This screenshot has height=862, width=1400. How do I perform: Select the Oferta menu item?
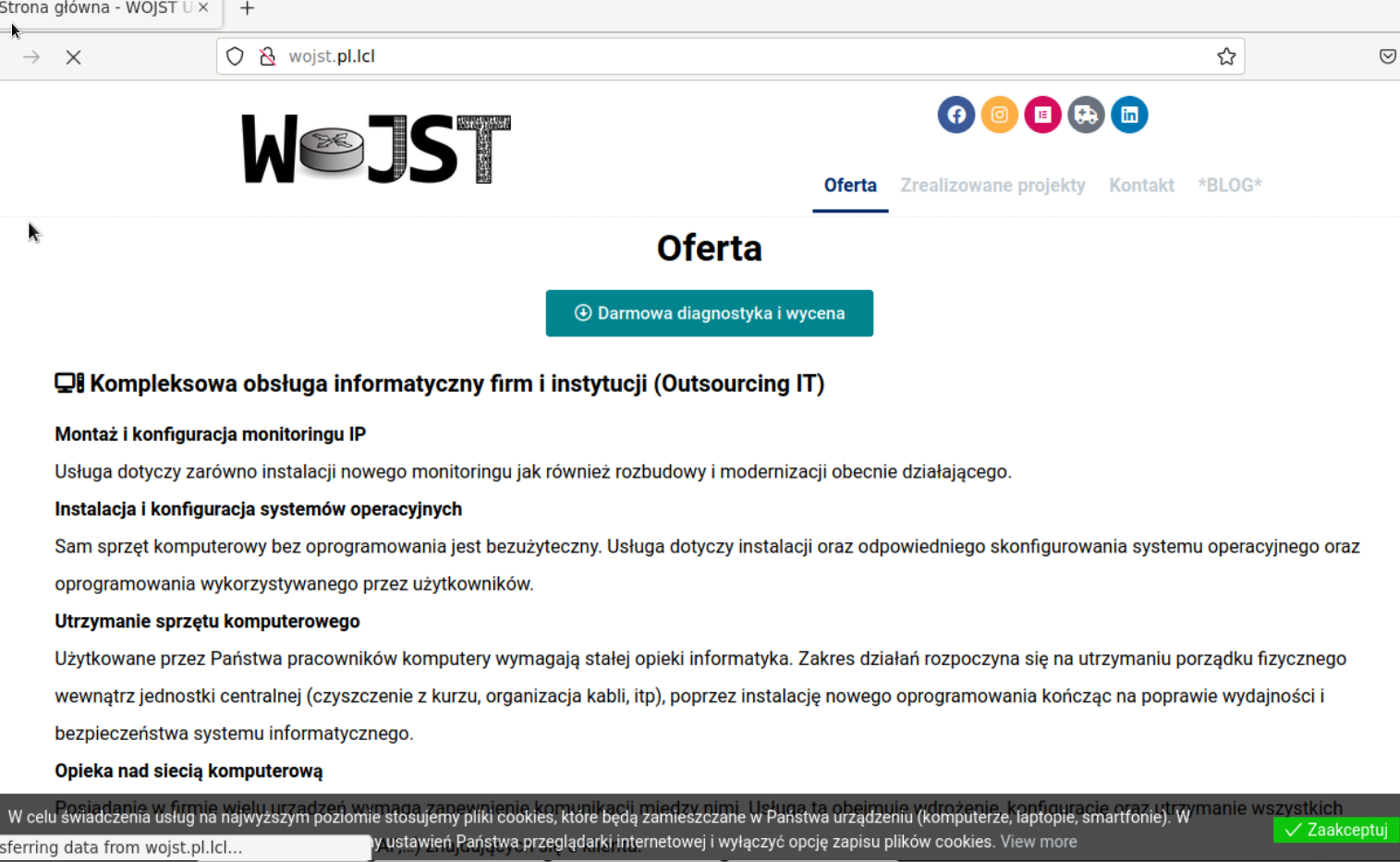coord(850,185)
